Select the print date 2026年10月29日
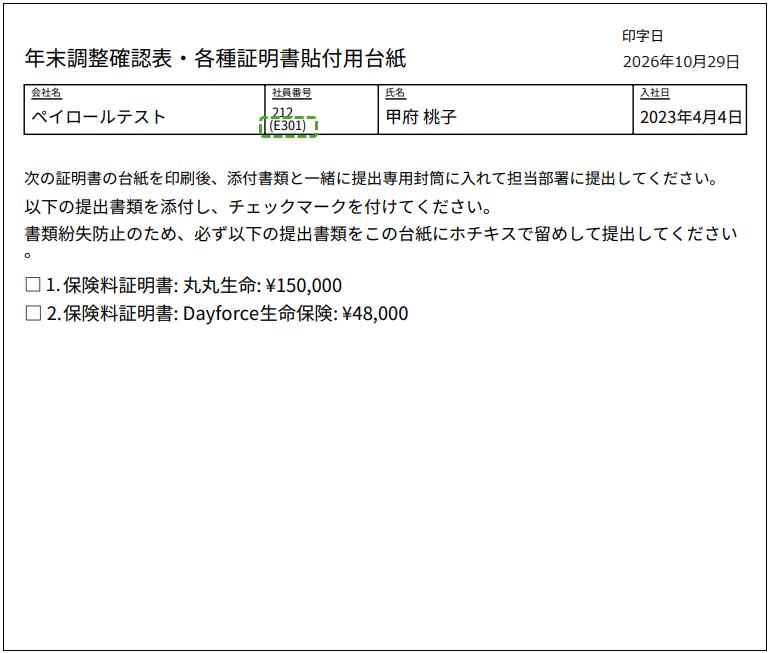The image size is (768, 653). (x=681, y=62)
